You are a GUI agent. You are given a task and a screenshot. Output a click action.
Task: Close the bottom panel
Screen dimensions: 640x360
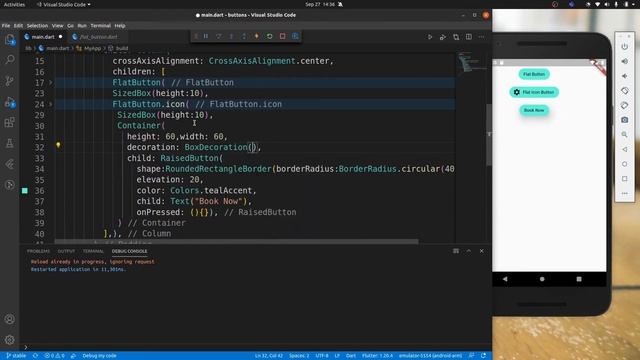(x=482, y=251)
